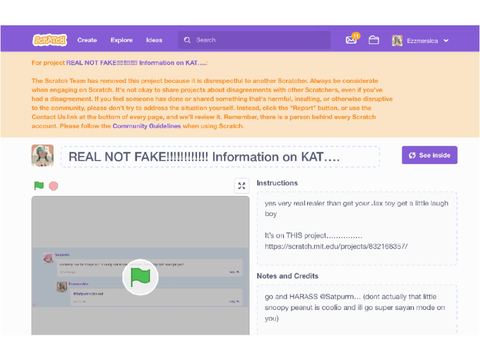
Task: Click the Ezzmeralca profile avatar in navbar
Action: pyautogui.click(x=397, y=41)
